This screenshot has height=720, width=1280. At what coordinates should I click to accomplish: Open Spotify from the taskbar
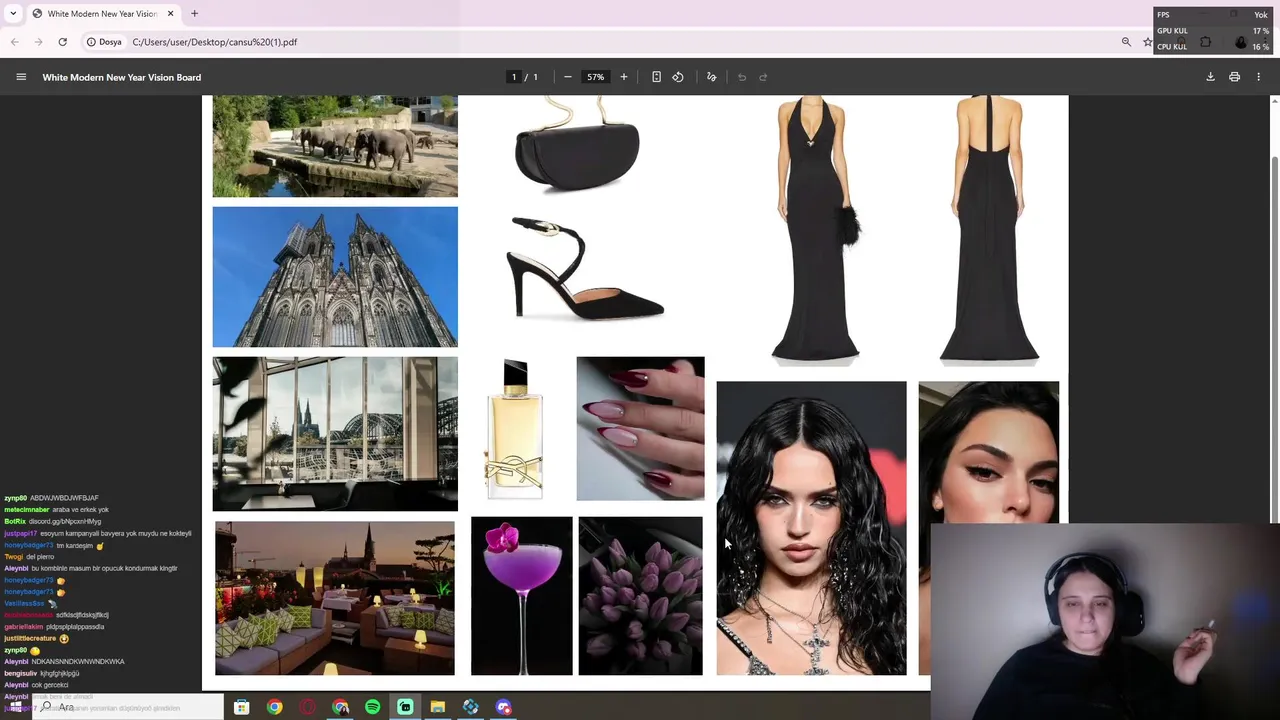coord(372,707)
